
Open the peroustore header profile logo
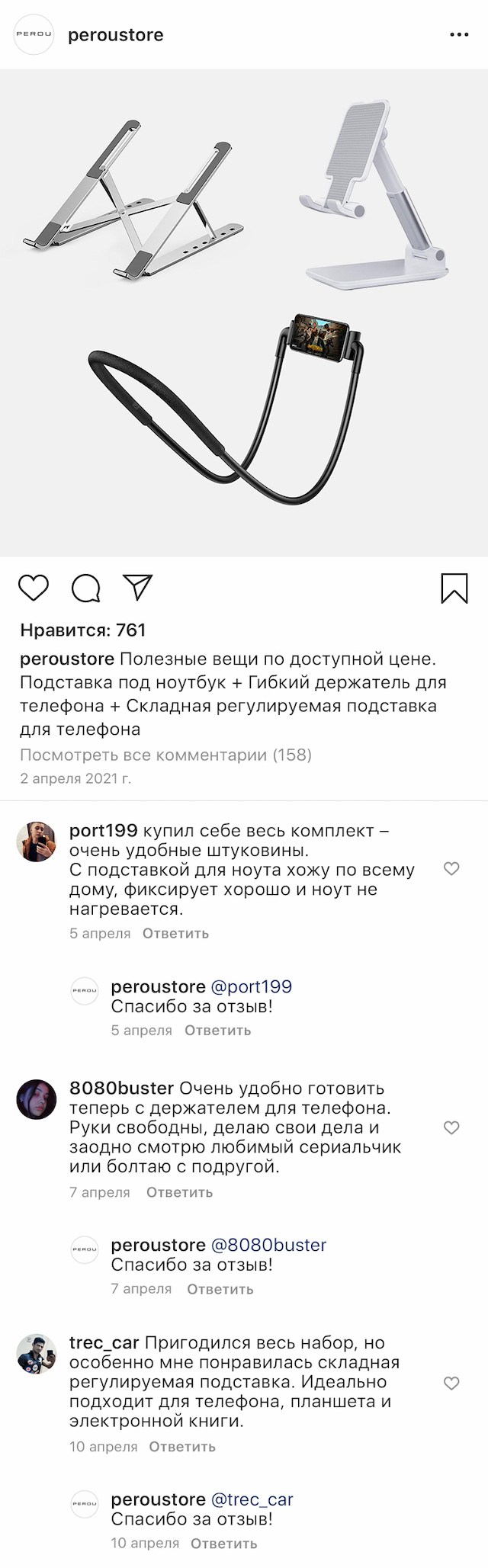(x=34, y=34)
